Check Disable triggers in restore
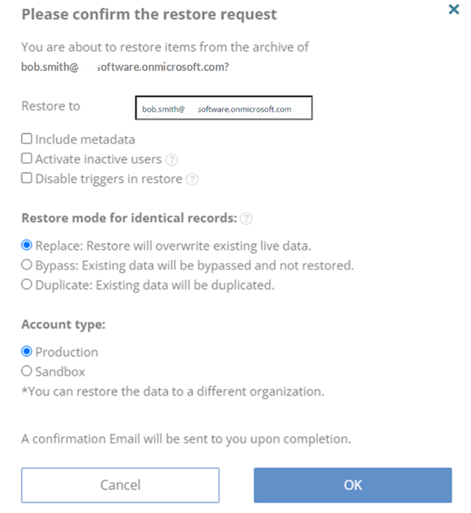 (x=27, y=178)
